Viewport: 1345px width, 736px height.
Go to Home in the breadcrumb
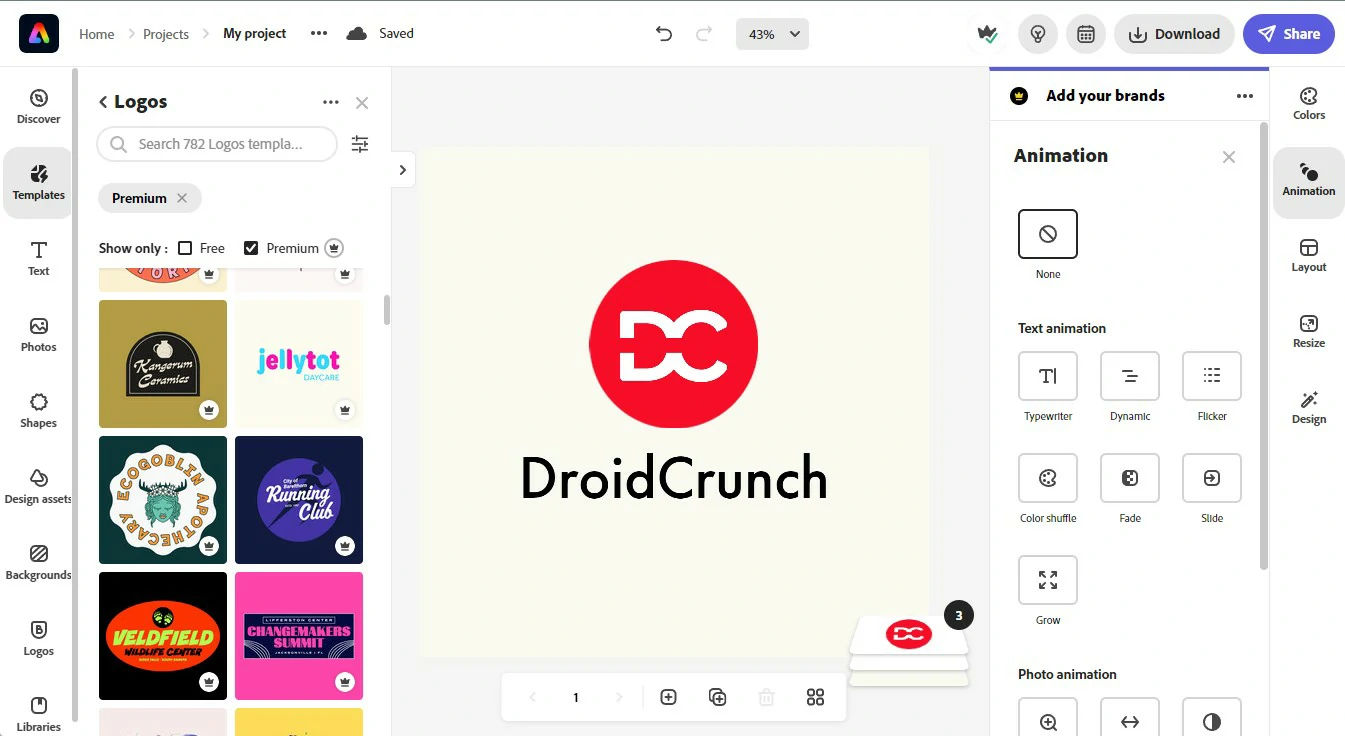(x=97, y=34)
